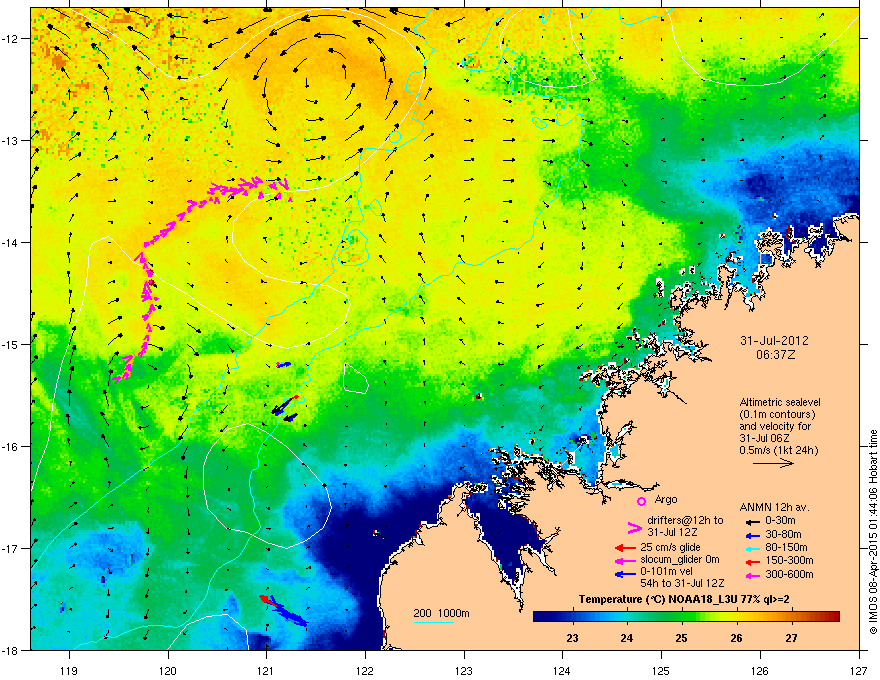Click the IMOS Hobart time credit text
880x680 pixels.
pyautogui.click(x=873, y=532)
